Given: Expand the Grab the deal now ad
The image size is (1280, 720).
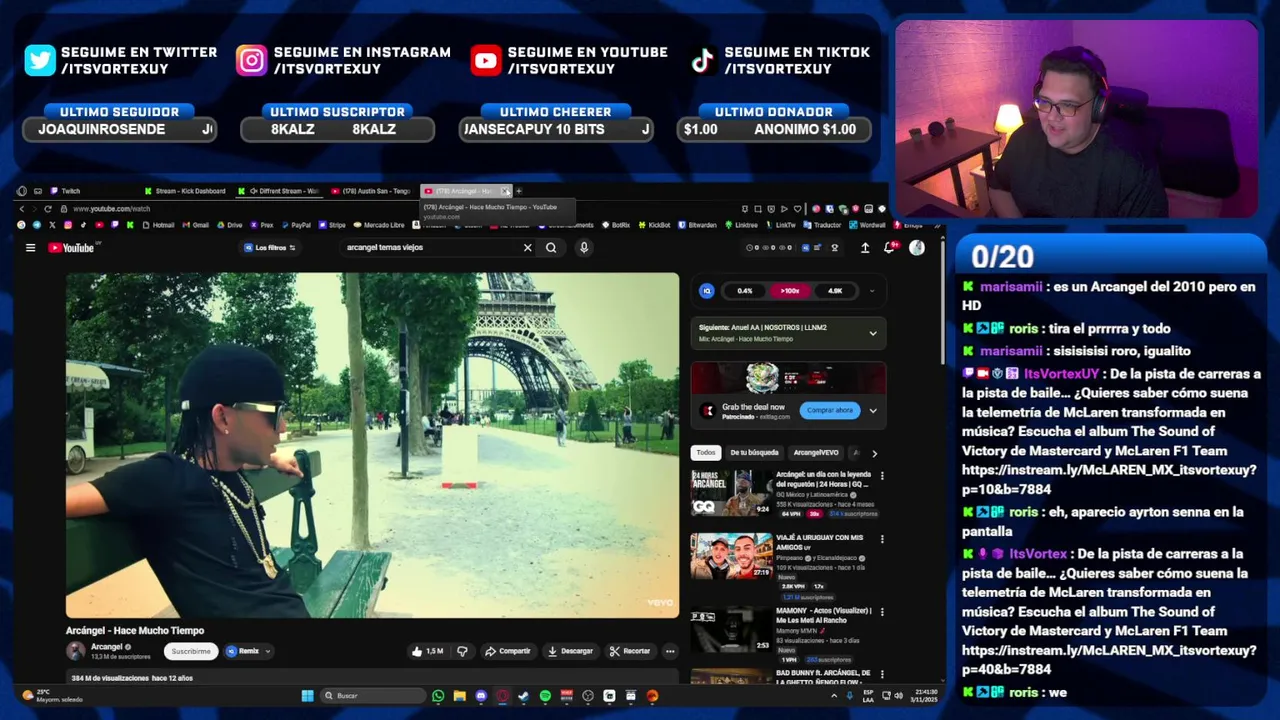Looking at the screenshot, I should click(x=872, y=410).
